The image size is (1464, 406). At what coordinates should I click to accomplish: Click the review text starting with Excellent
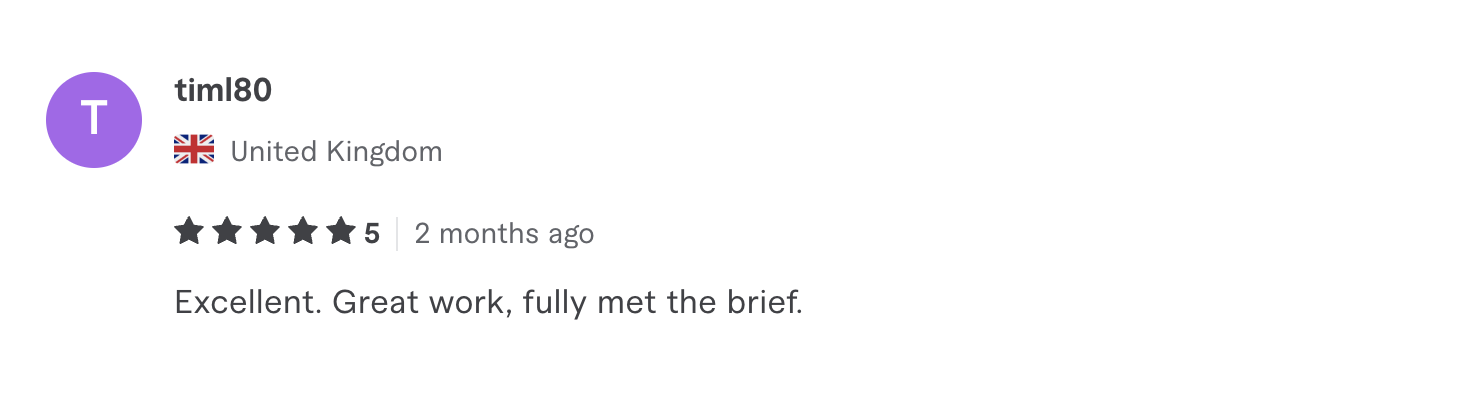489,302
